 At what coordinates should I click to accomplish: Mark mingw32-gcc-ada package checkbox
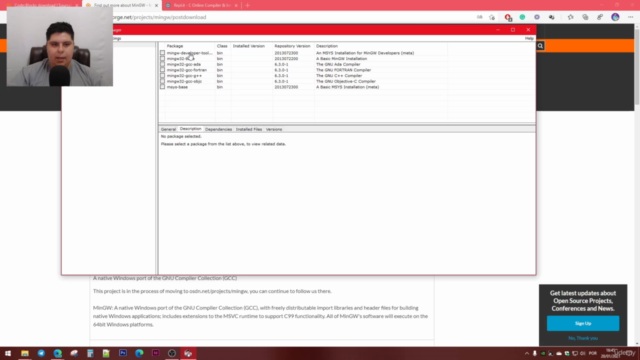click(162, 64)
